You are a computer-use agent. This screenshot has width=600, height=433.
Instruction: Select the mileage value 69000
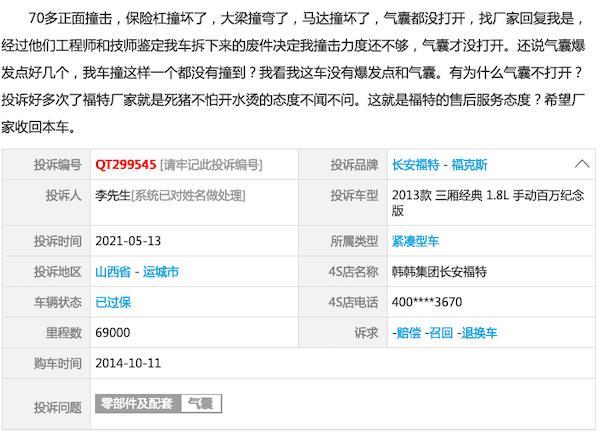coord(112,332)
